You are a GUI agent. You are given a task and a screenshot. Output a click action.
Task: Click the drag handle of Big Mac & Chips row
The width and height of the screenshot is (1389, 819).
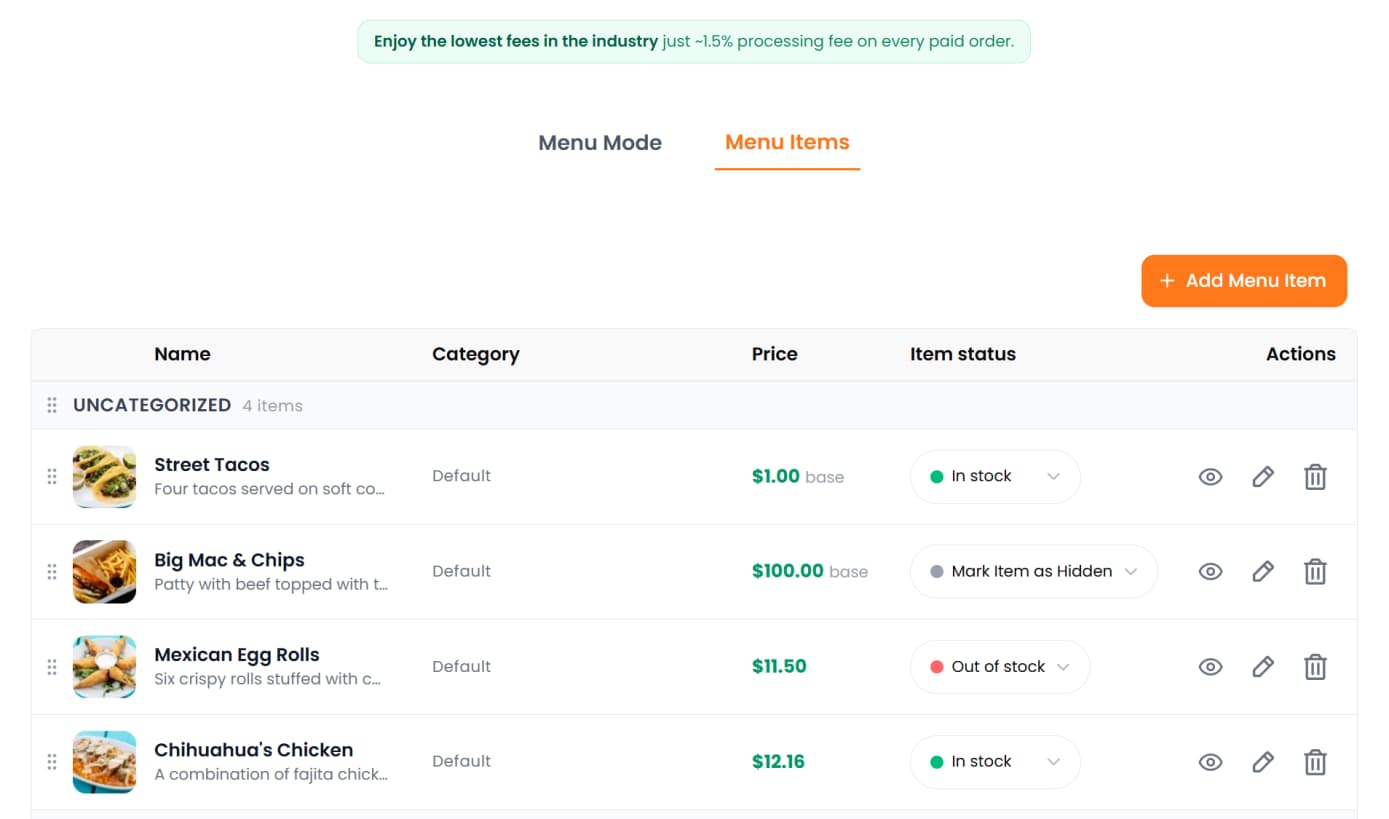52,572
